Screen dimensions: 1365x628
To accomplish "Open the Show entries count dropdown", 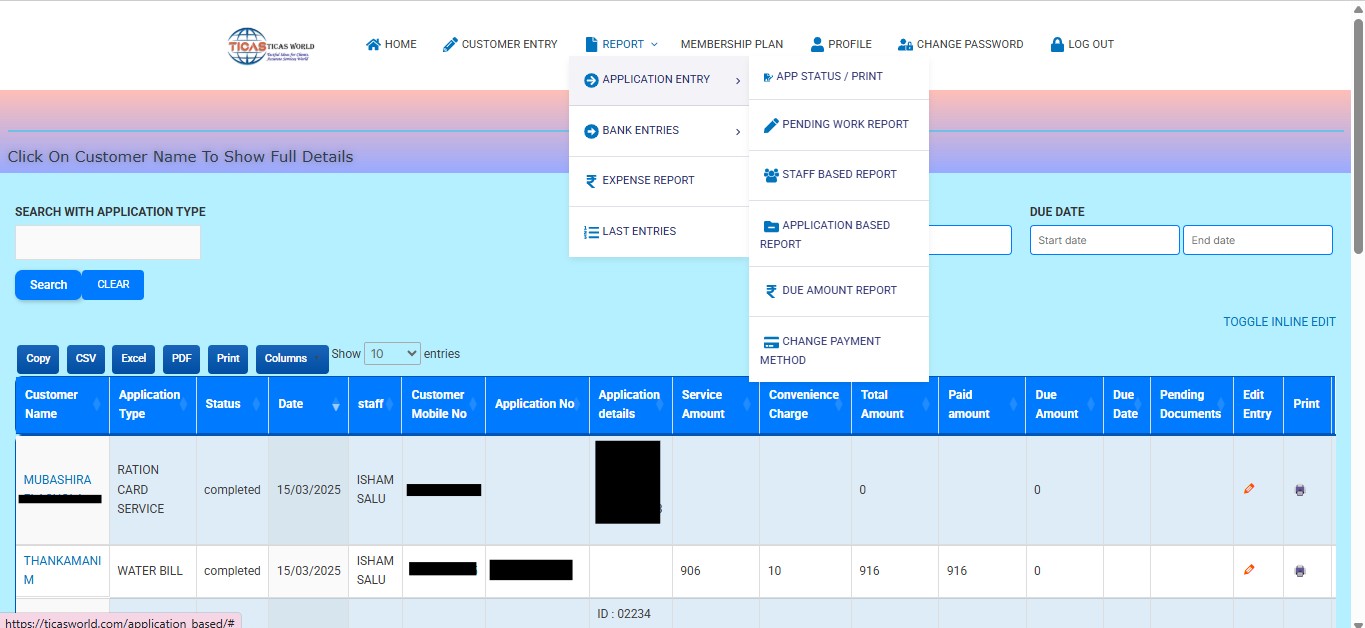I will [392, 354].
